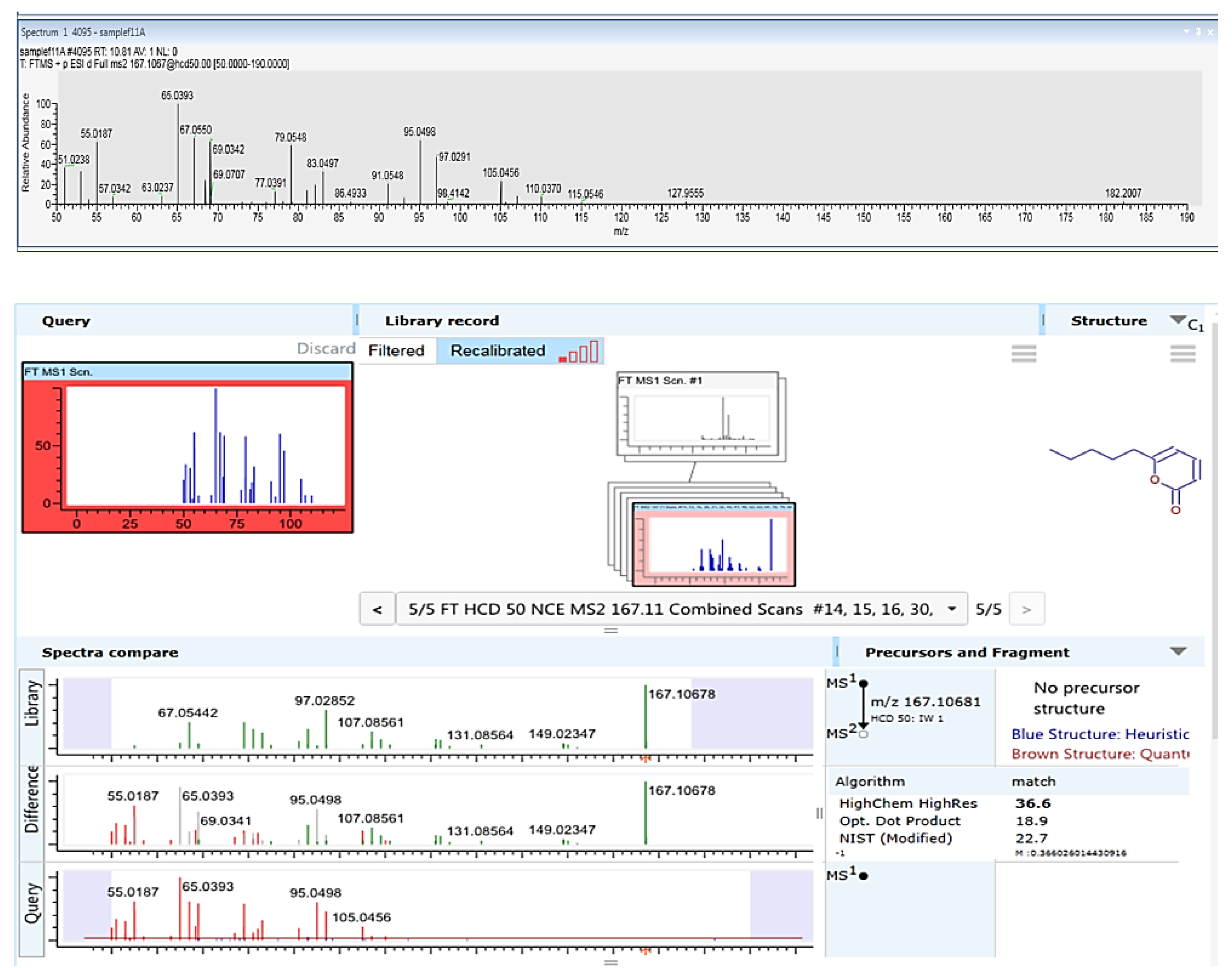Go to the next library spectrum with the > button
This screenshot has height=968, width=1232.
pyautogui.click(x=1026, y=609)
